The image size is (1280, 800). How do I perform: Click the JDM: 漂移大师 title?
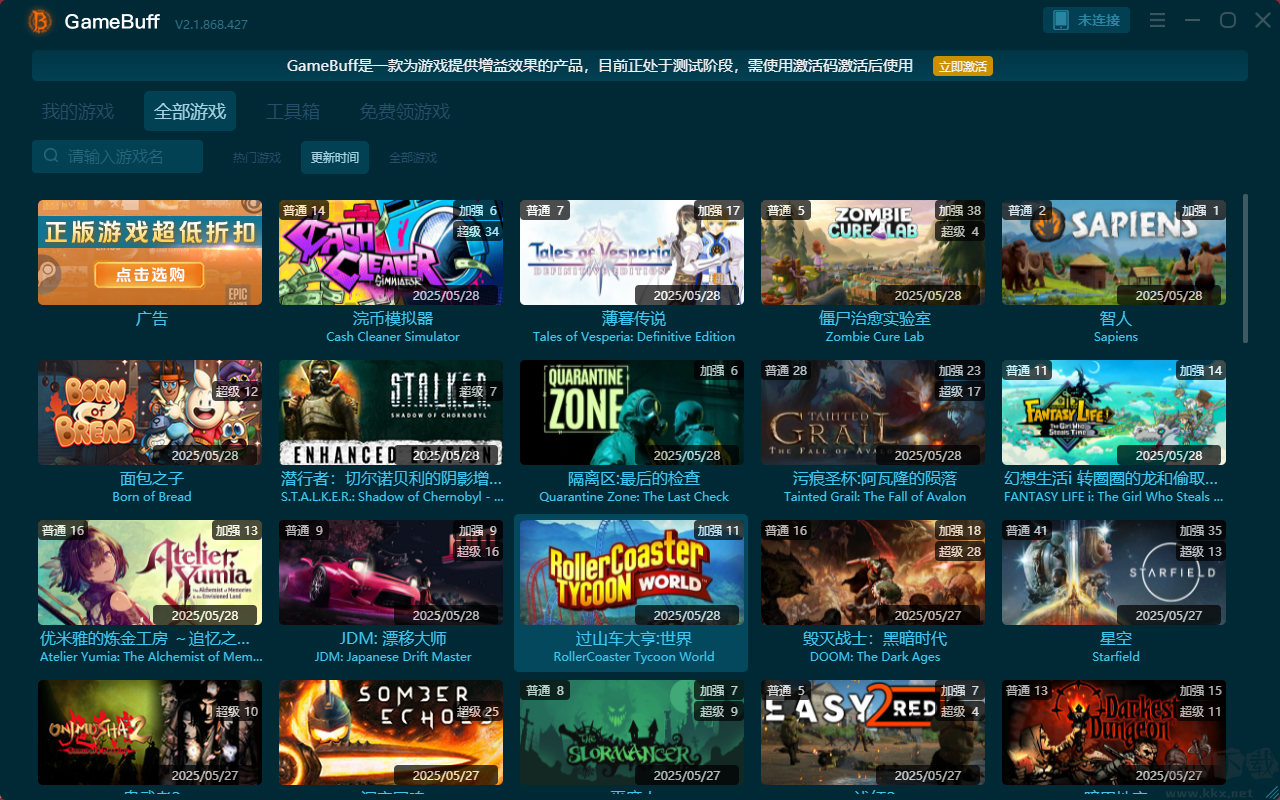pos(393,639)
